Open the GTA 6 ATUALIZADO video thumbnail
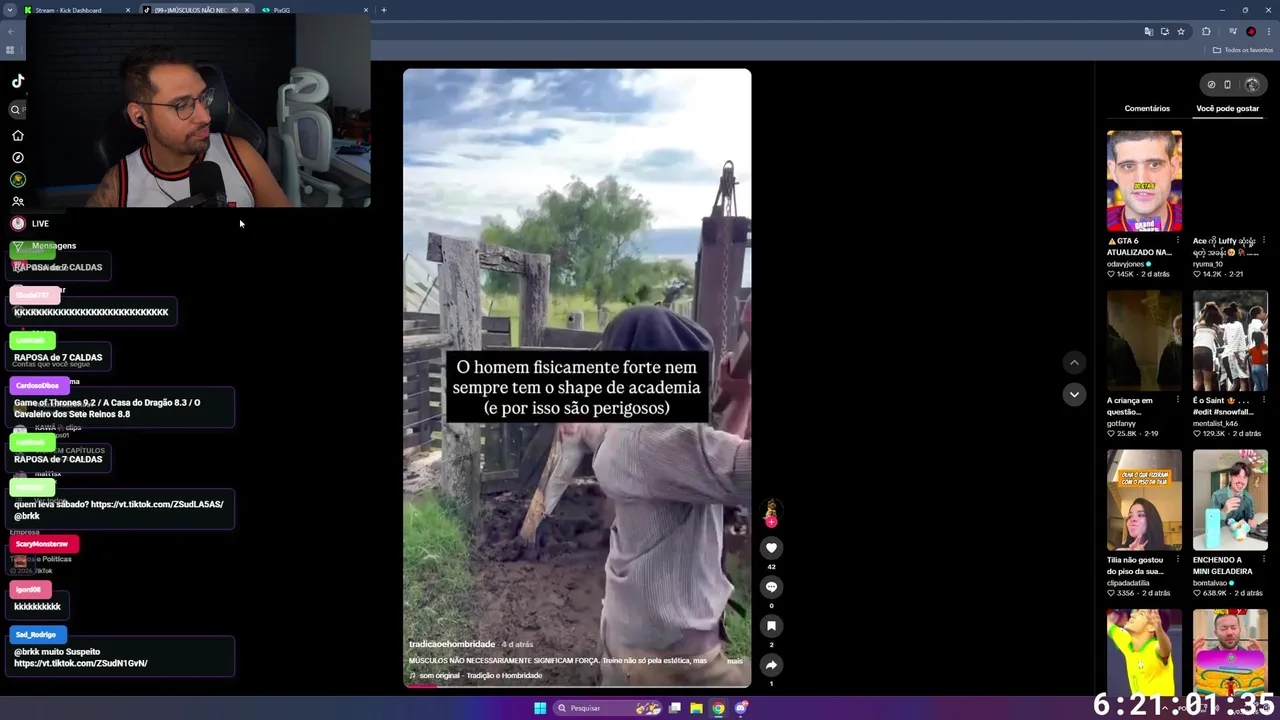The image size is (1280, 720). coord(1144,181)
